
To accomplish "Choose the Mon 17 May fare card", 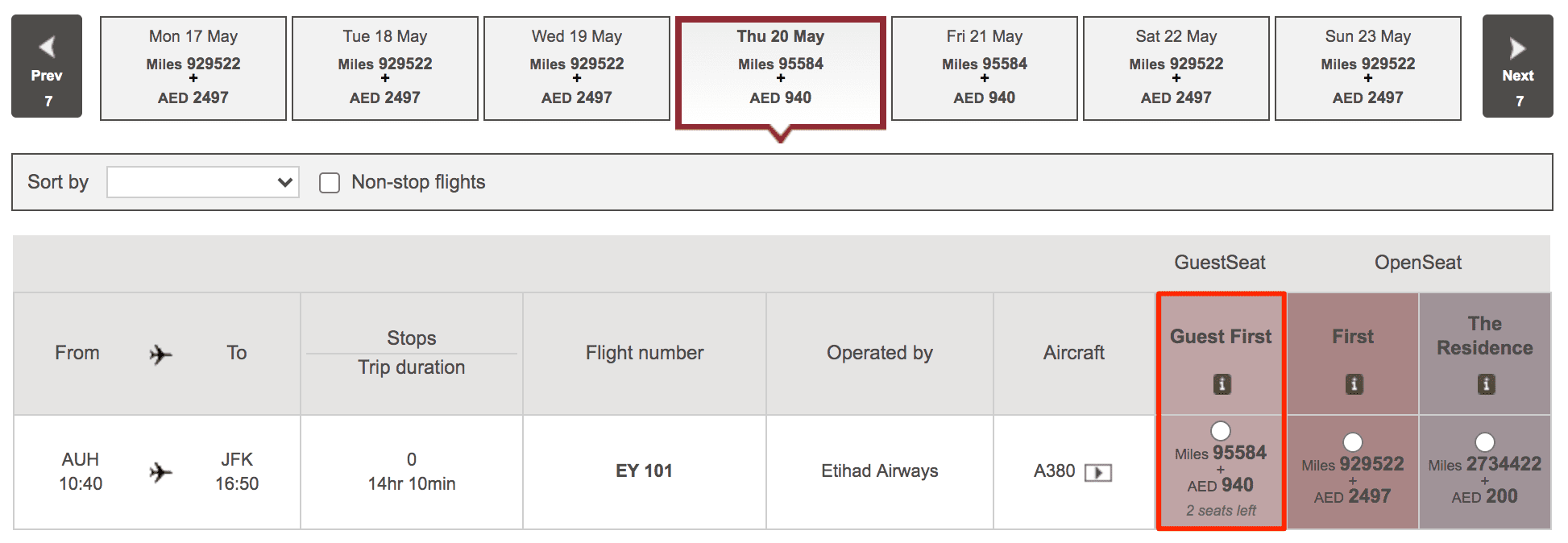I will click(193, 68).
